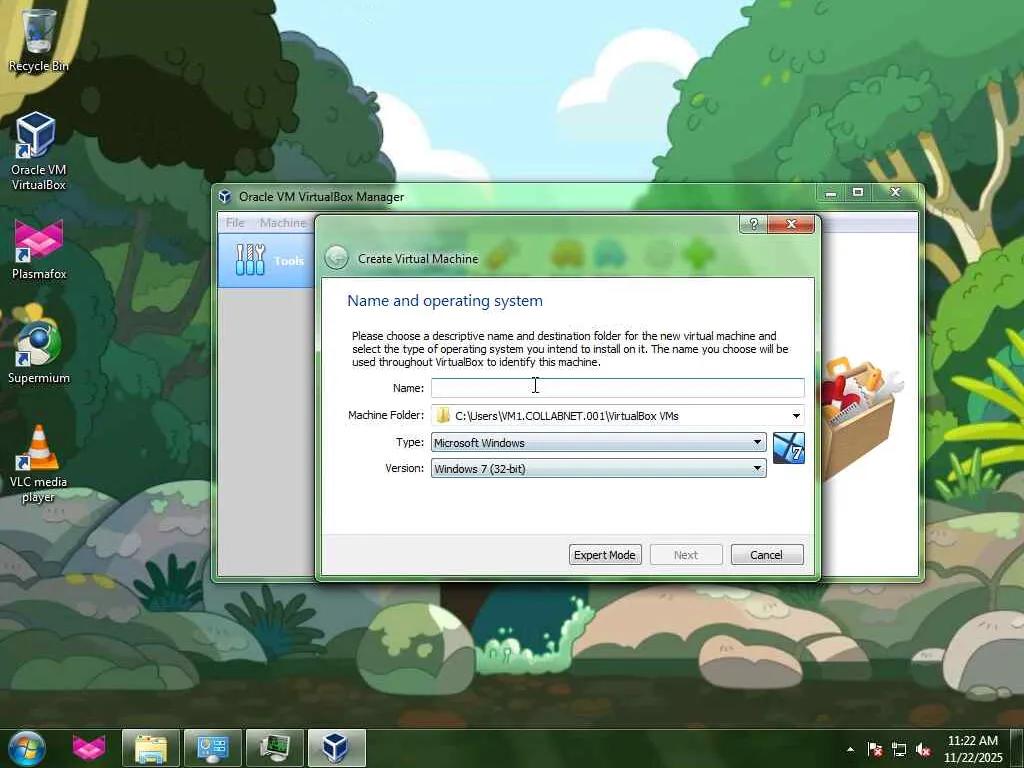This screenshot has width=1024, height=768.
Task: Minimize the VirtualBox Manager window
Action: coord(831,193)
